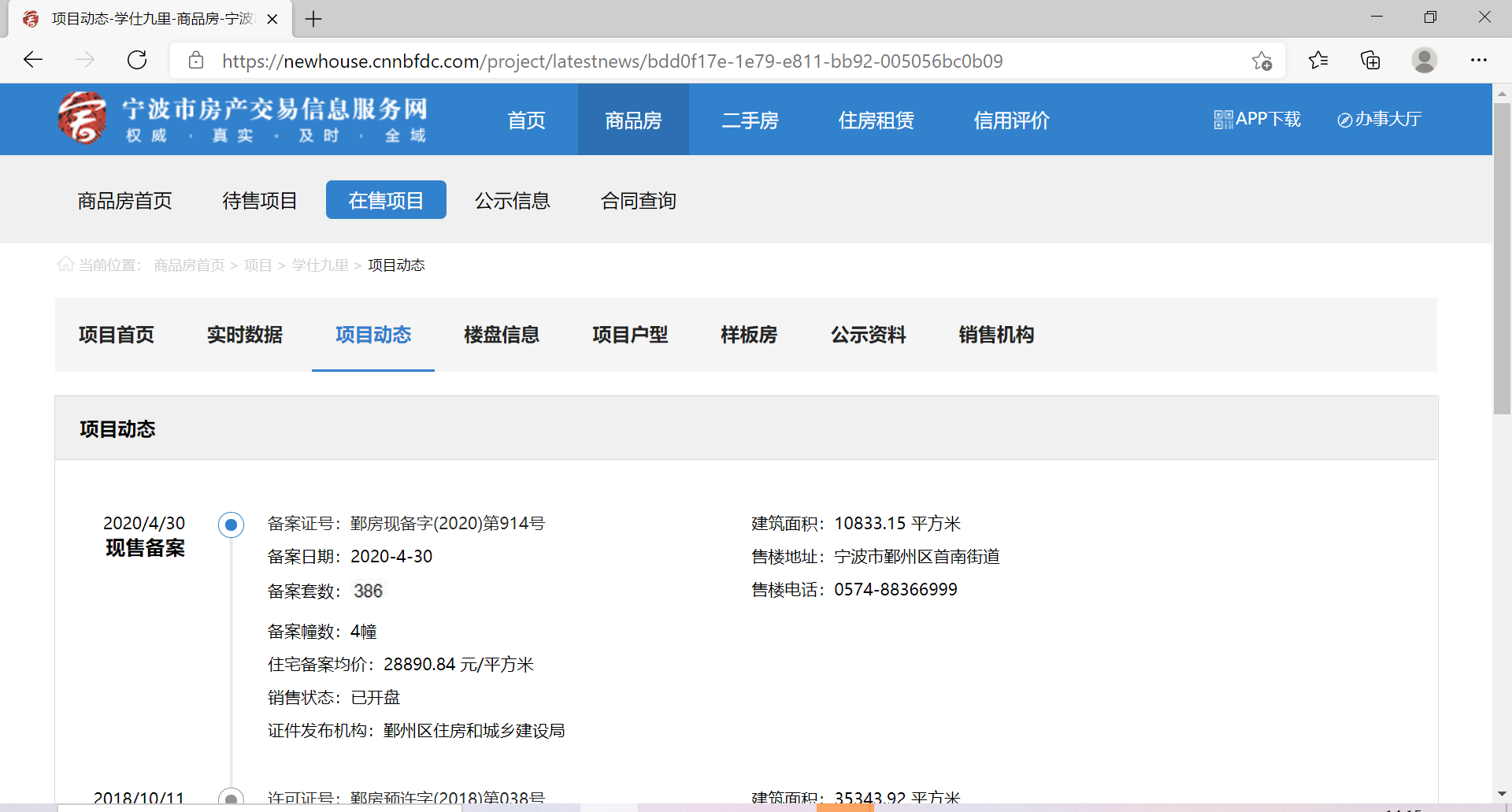
Task: Click 学仕九里 breadcrumb link
Action: click(320, 265)
